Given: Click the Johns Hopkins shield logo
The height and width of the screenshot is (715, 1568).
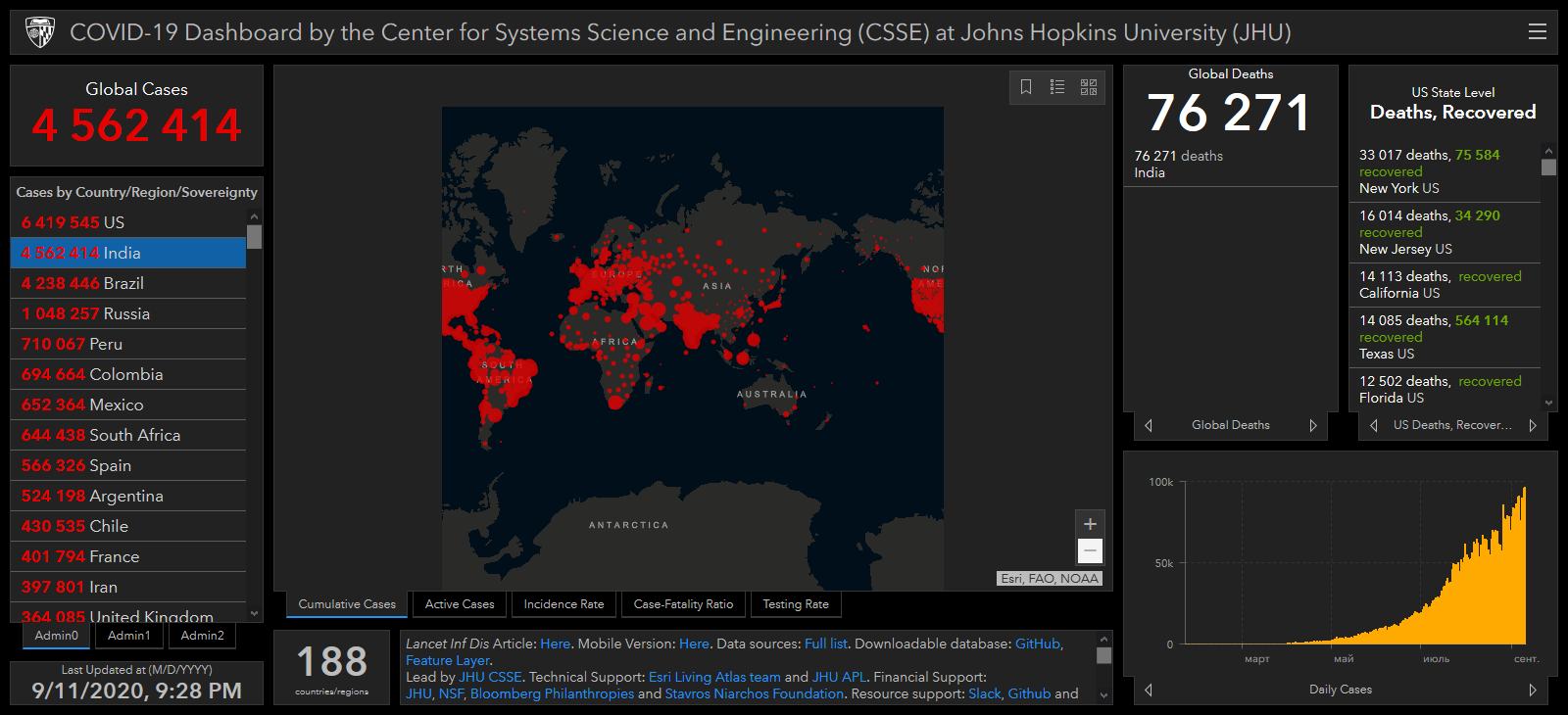Looking at the screenshot, I should click(40, 32).
